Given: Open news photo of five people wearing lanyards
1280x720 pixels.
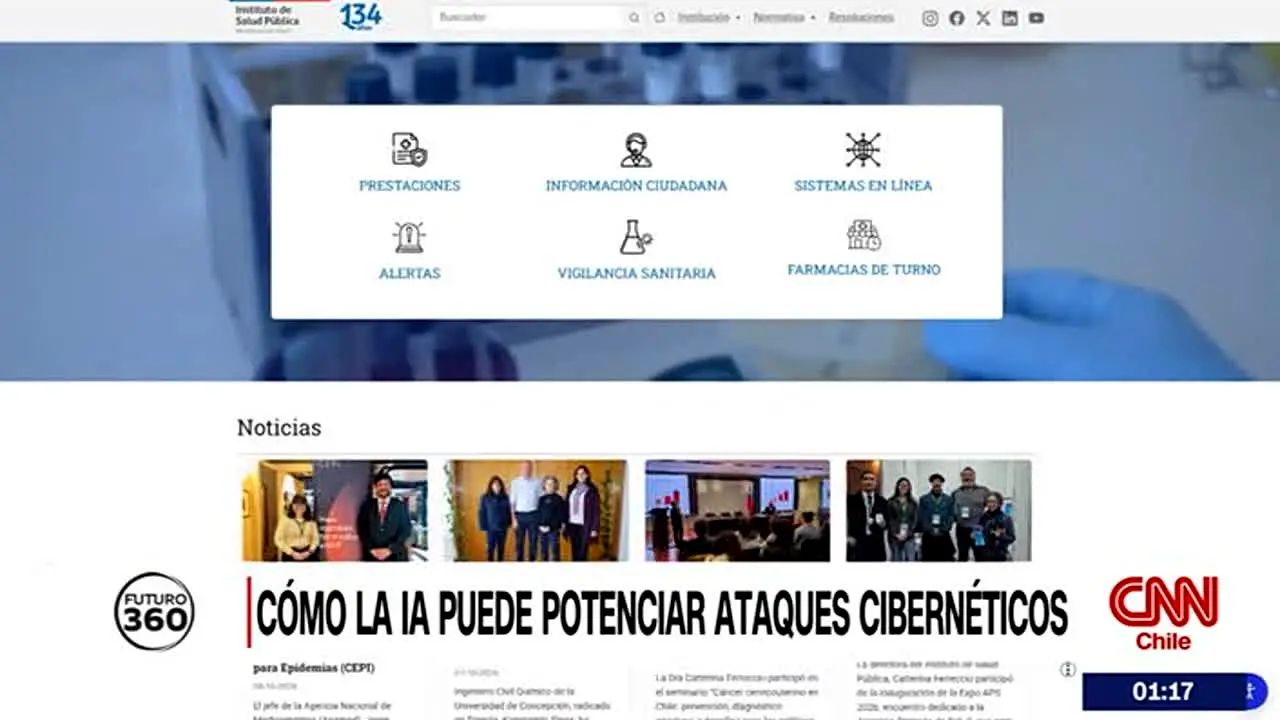Looking at the screenshot, I should (x=938, y=510).
